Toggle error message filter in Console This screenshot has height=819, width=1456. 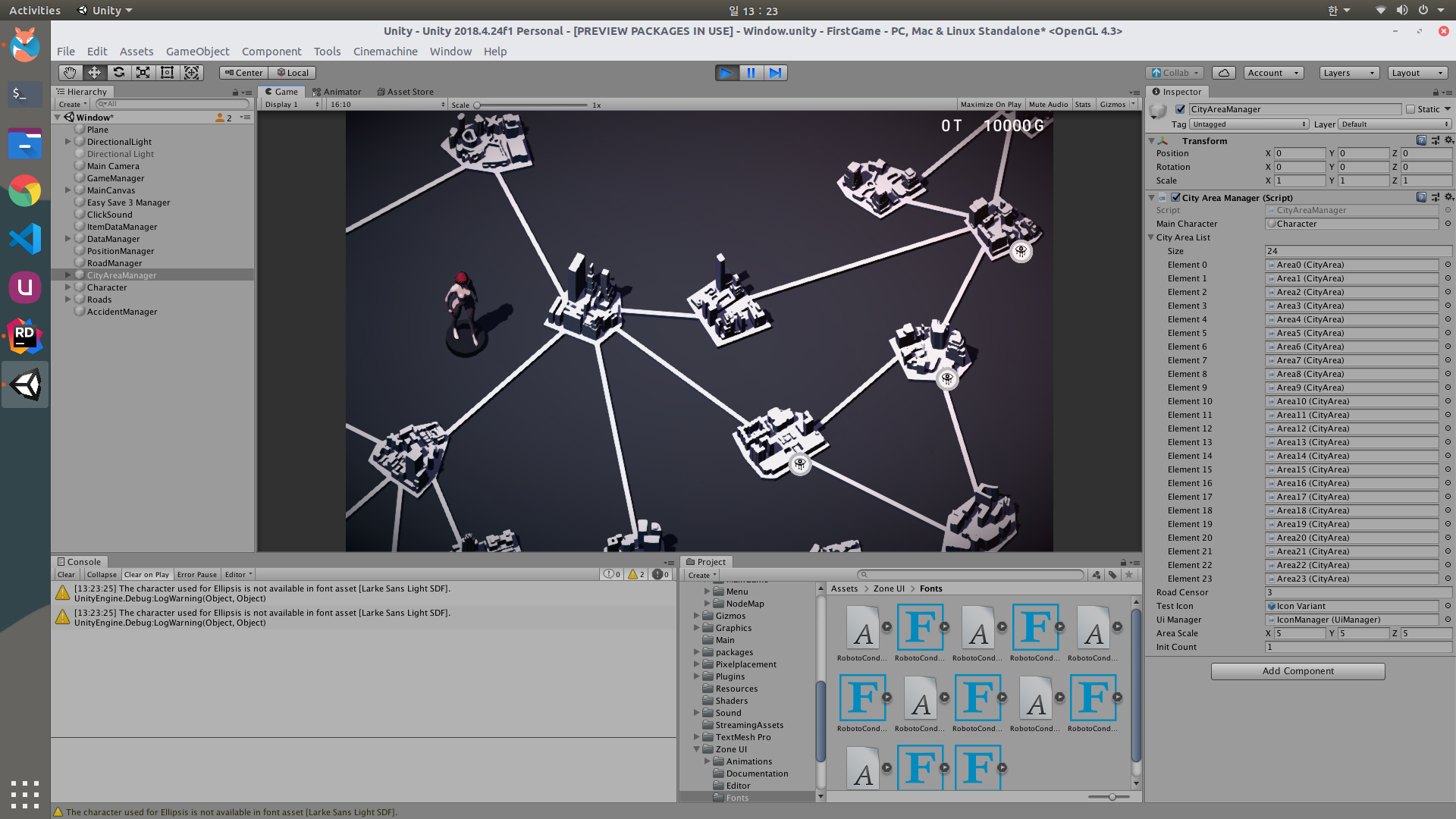click(x=661, y=574)
